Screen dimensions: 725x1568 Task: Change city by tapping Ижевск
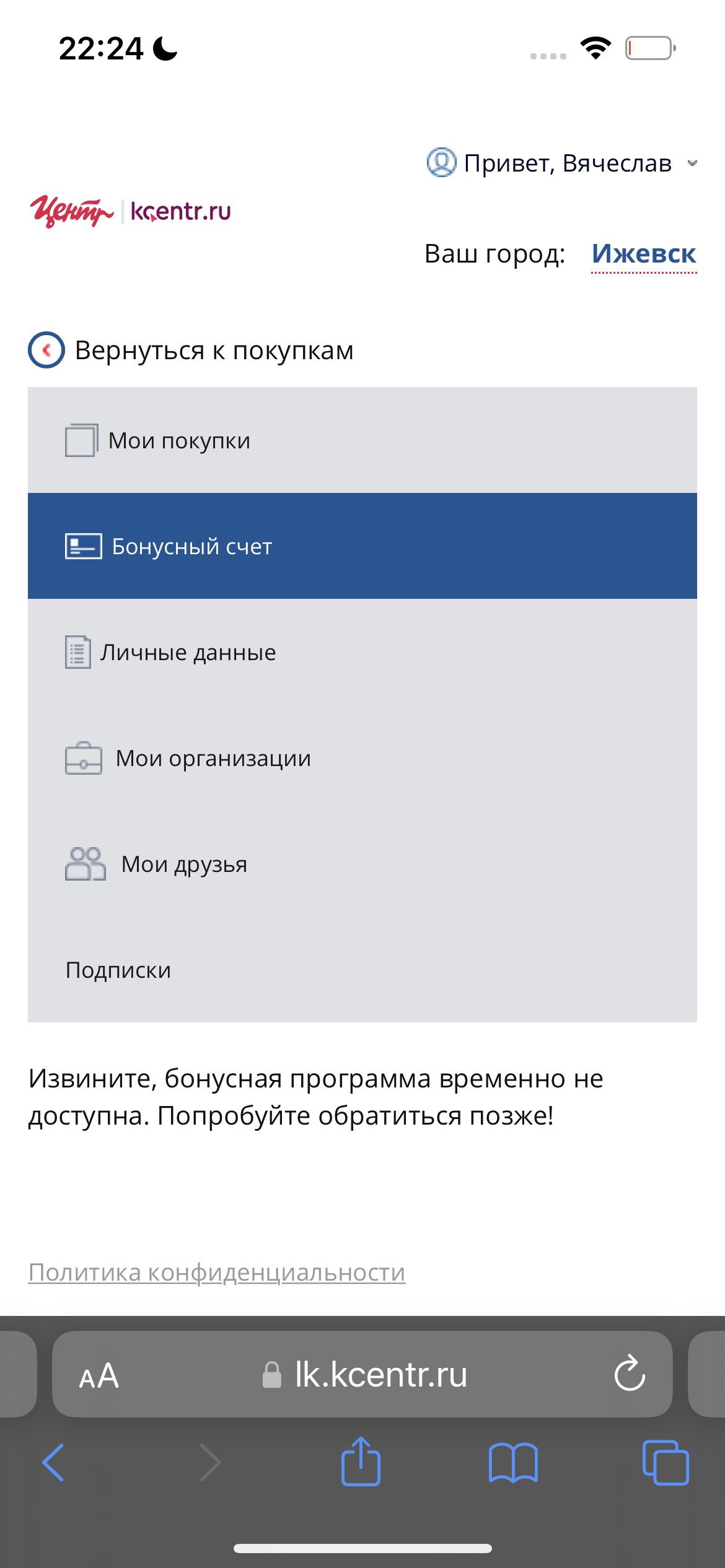click(x=644, y=254)
